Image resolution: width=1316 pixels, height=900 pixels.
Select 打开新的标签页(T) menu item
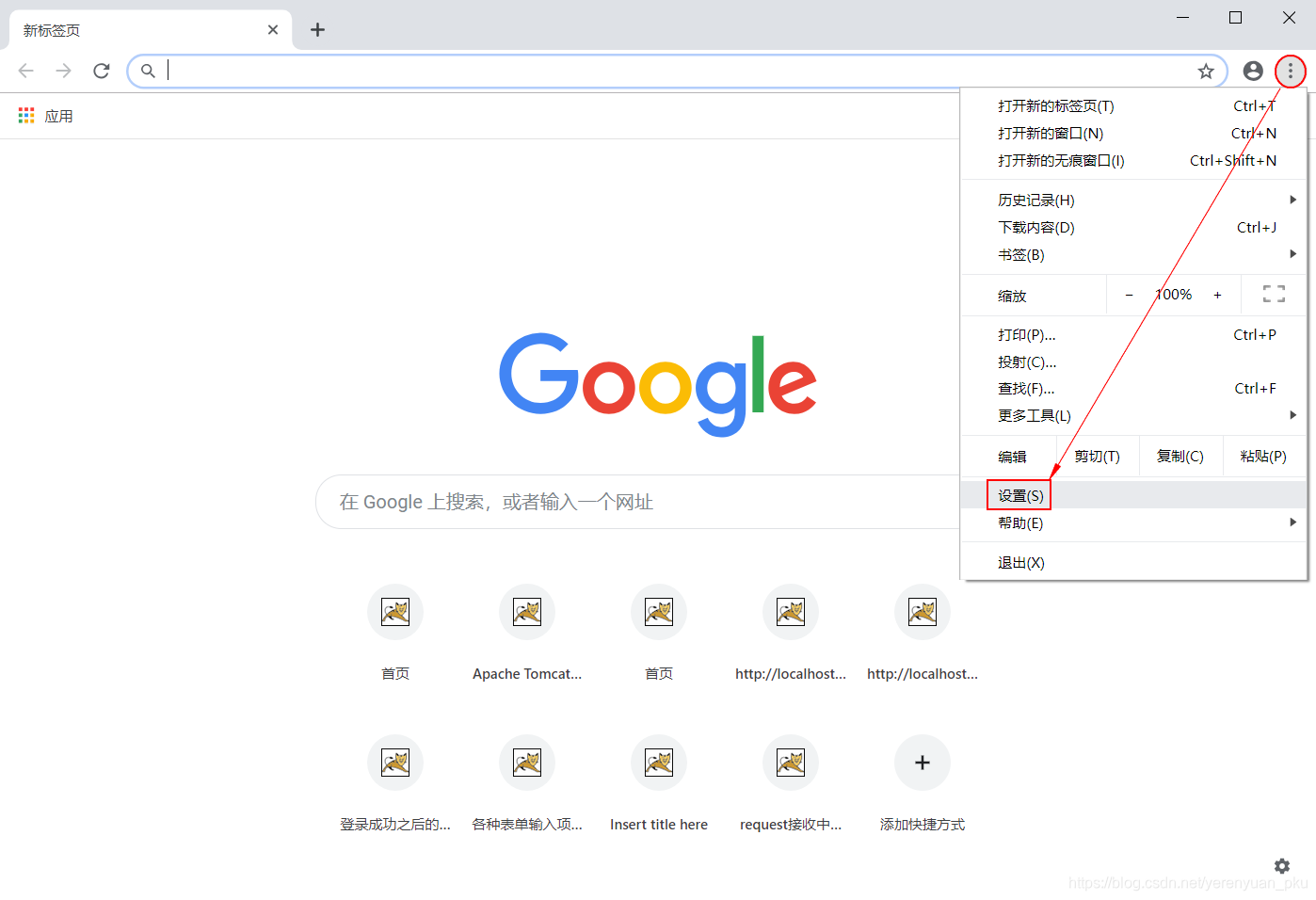[x=1134, y=106]
